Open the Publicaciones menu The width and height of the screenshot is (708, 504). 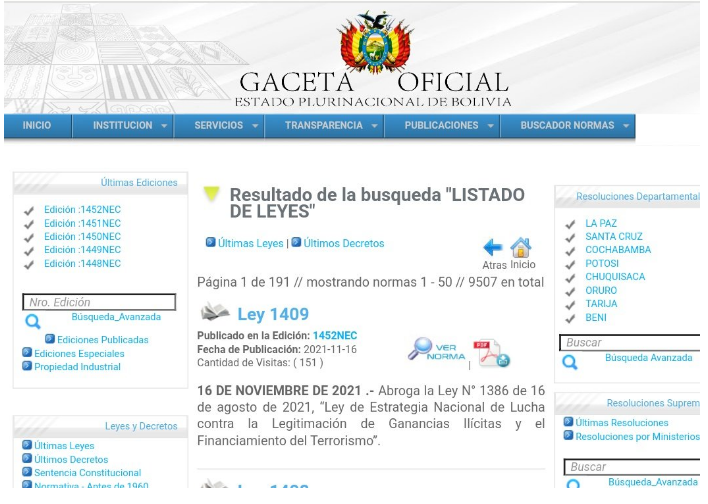point(442,126)
